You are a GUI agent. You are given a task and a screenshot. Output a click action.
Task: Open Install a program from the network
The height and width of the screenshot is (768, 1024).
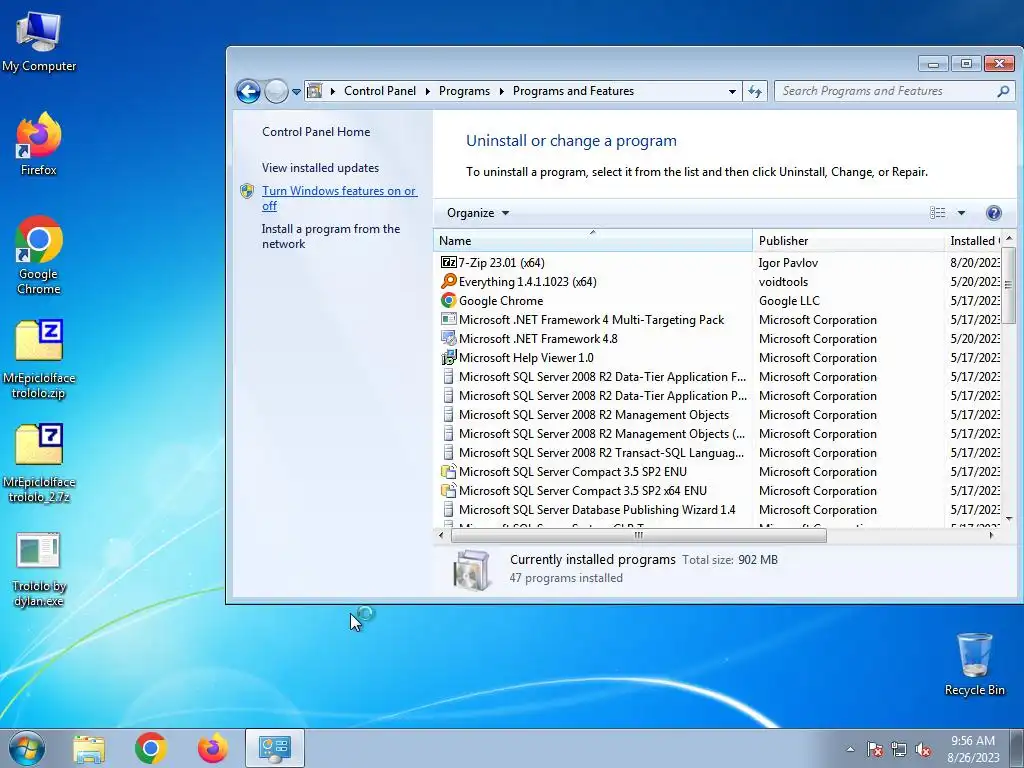(330, 236)
